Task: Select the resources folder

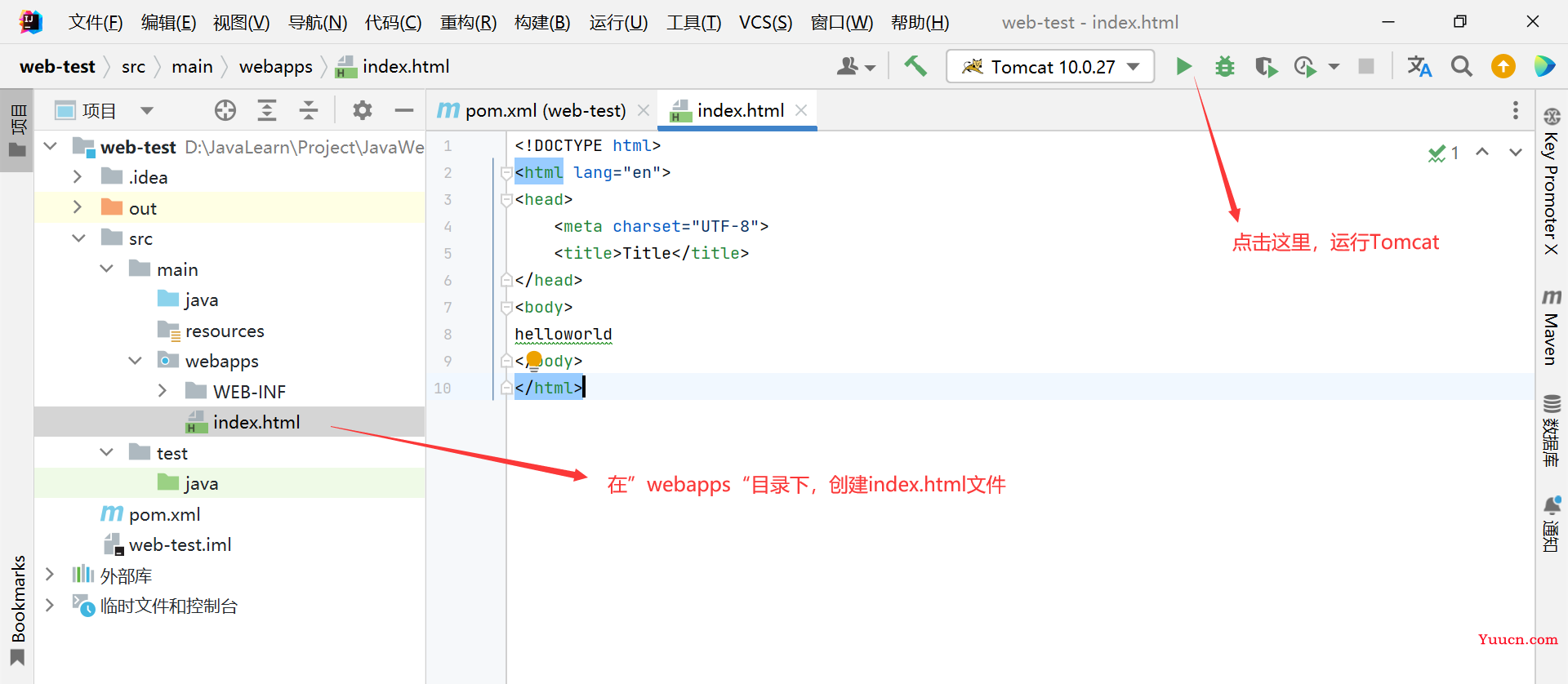Action: [229, 331]
